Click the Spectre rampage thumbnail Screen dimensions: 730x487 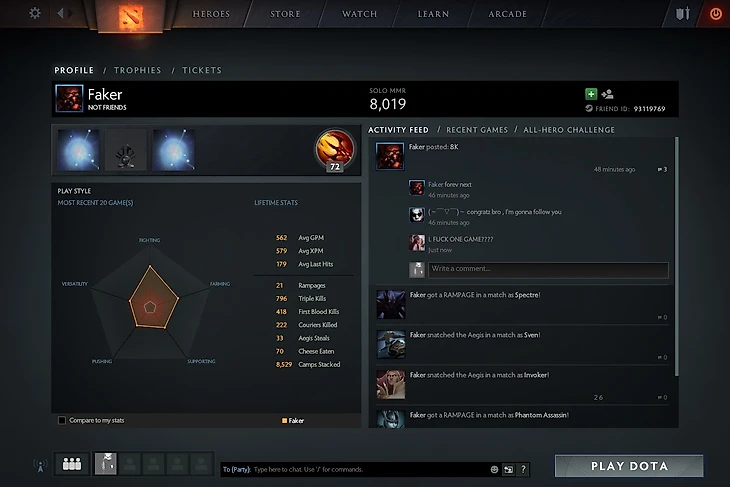pyautogui.click(x=391, y=304)
